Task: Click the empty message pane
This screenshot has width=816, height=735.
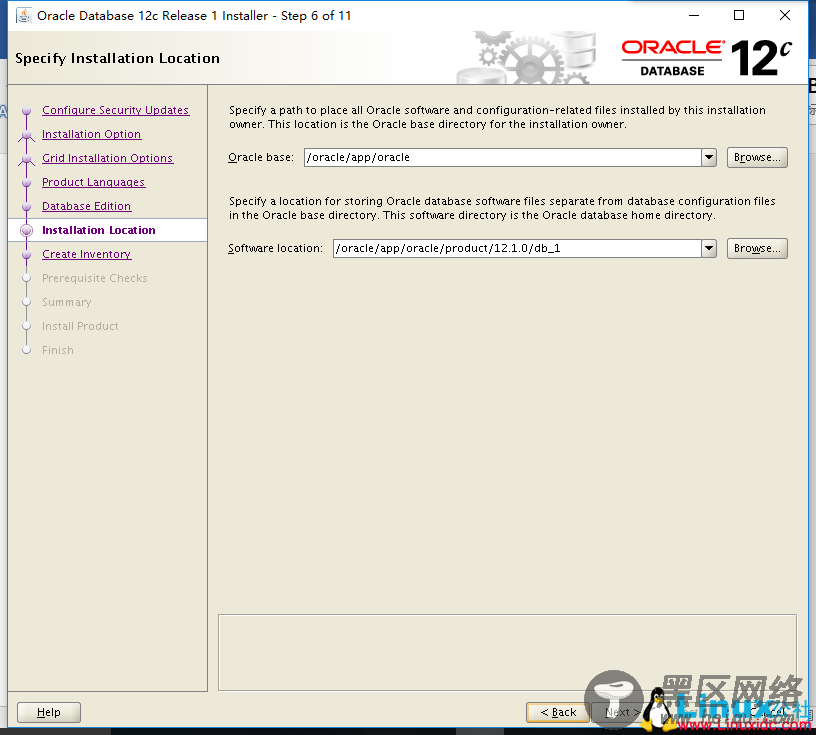Action: pyautogui.click(x=507, y=653)
